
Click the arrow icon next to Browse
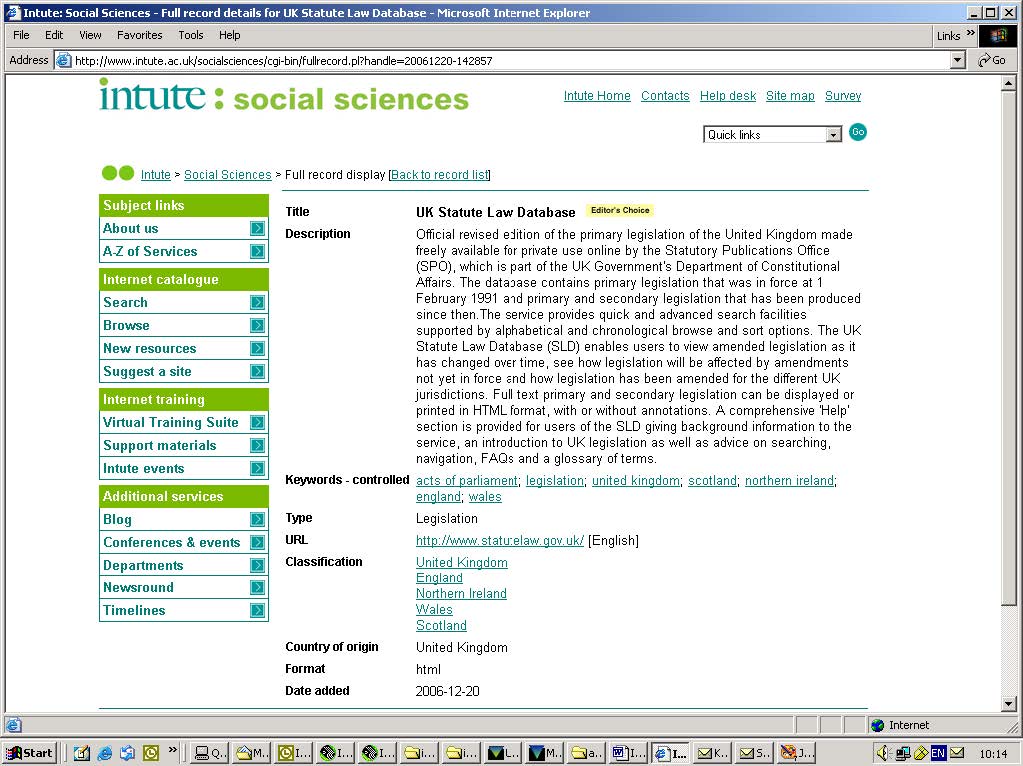tap(258, 325)
